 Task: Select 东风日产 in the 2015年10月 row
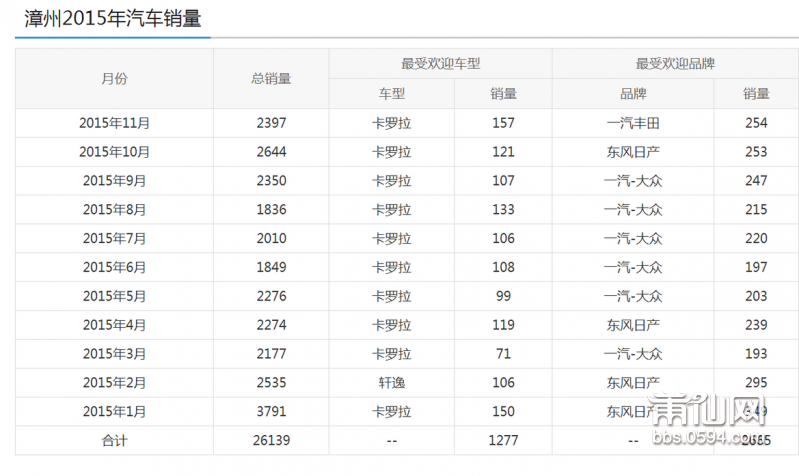633,152
